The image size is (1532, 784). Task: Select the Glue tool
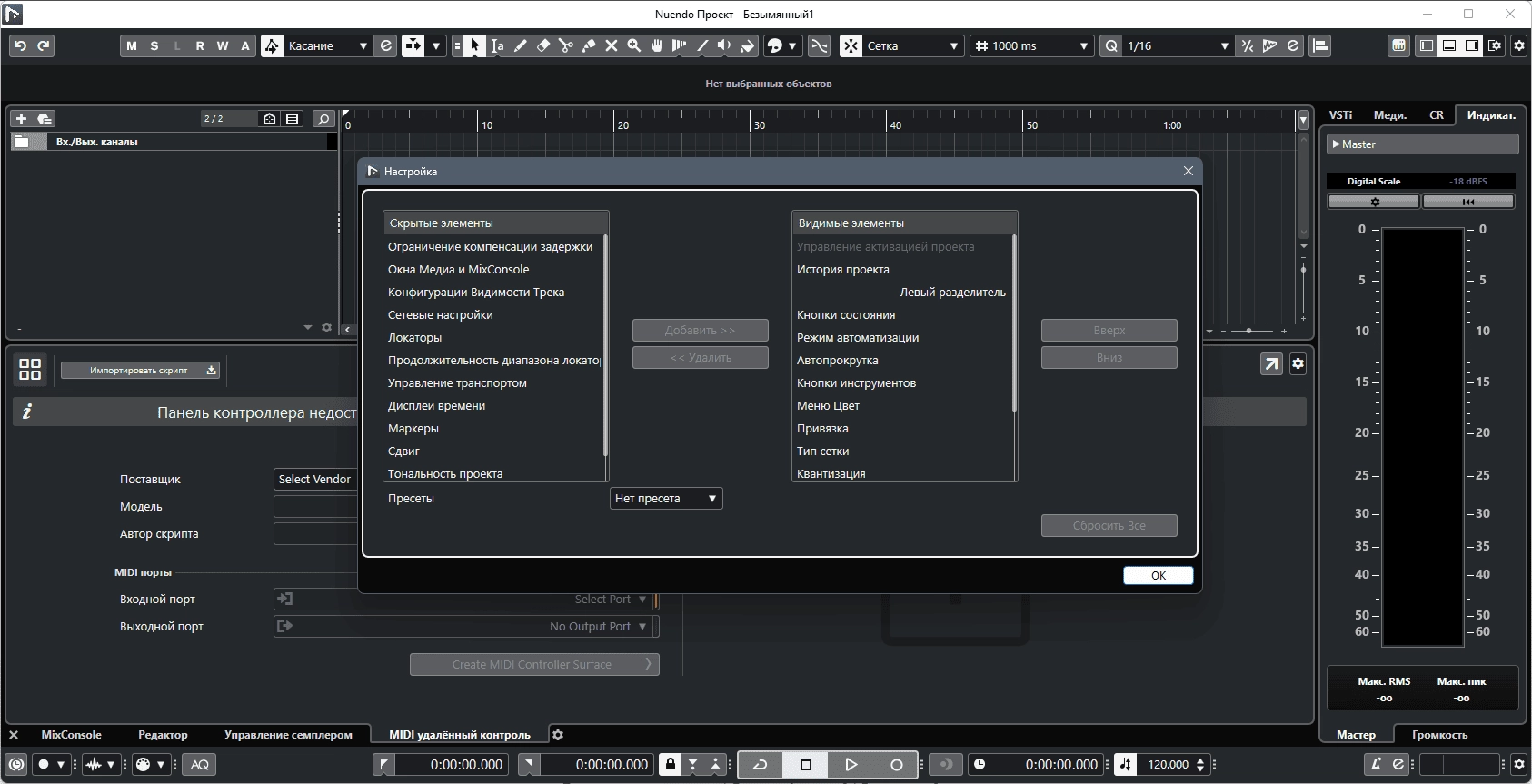pos(589,45)
